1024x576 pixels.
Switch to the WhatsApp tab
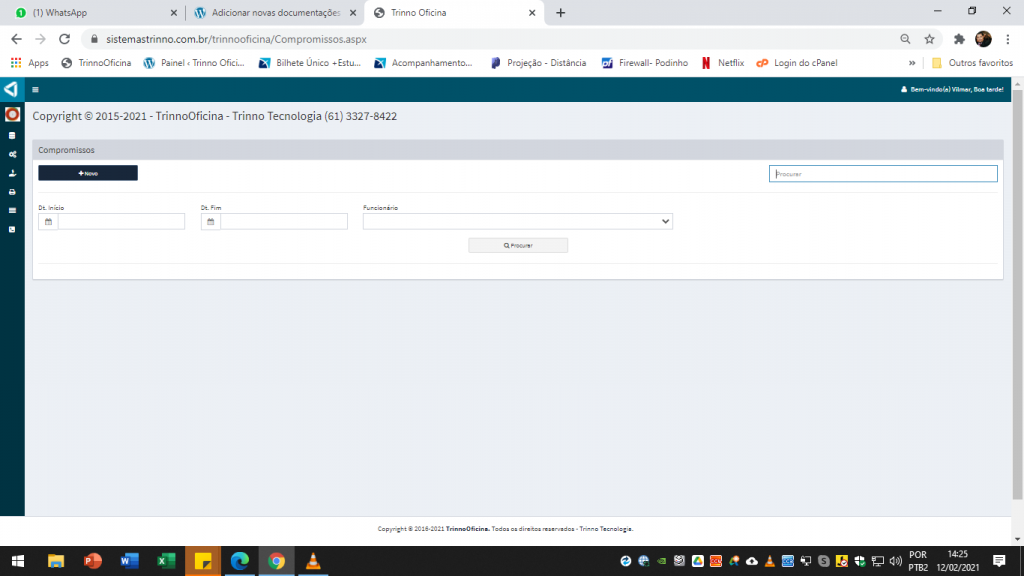click(96, 12)
